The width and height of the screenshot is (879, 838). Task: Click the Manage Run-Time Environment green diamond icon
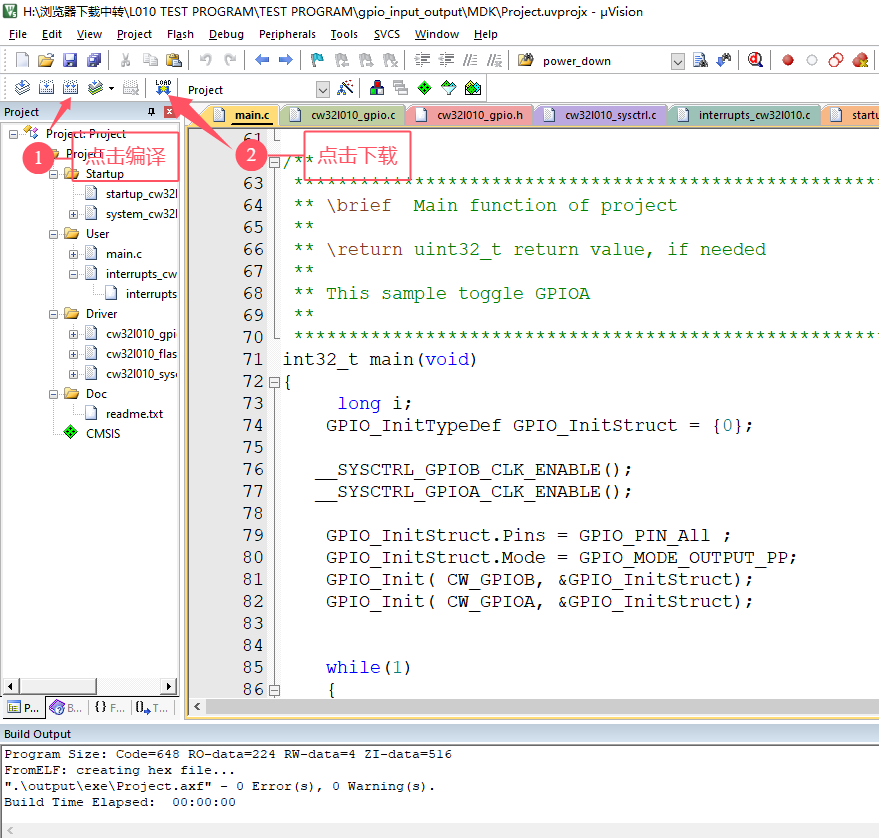(x=425, y=88)
